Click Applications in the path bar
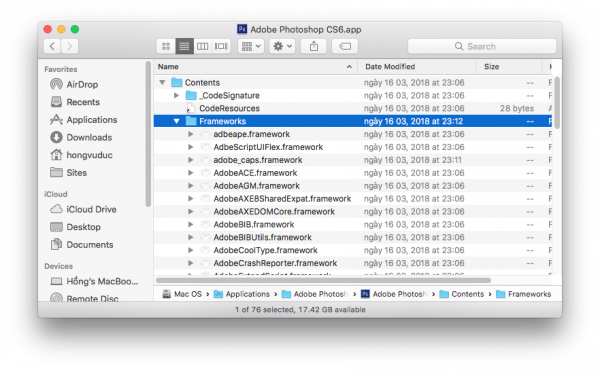600x372 pixels. 242,294
